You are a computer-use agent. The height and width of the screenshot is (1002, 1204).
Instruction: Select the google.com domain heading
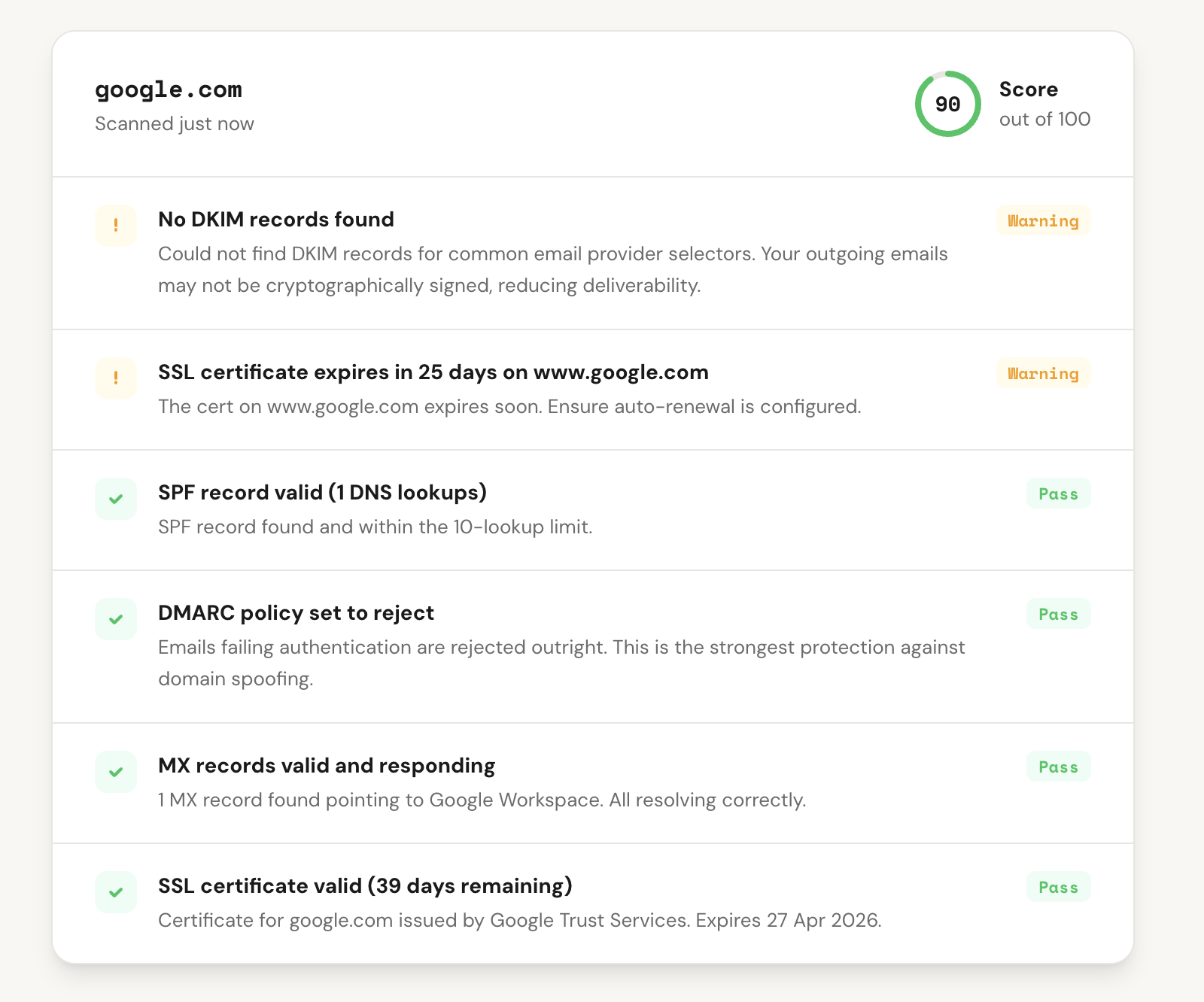point(169,90)
